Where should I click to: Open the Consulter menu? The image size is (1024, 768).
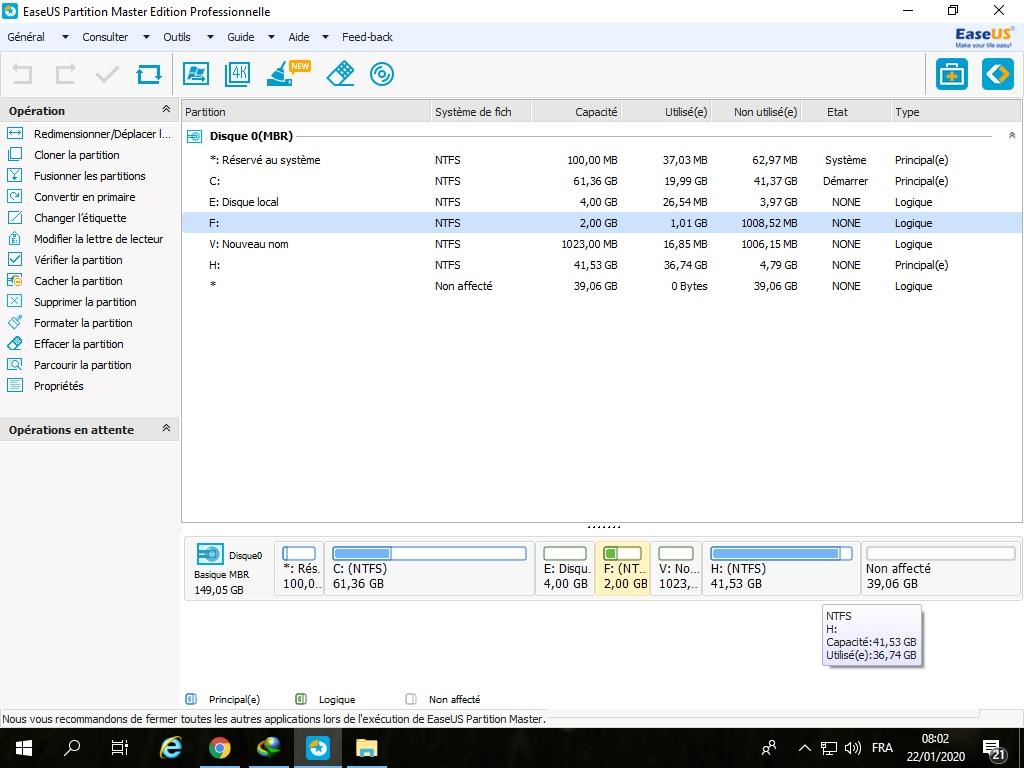click(105, 37)
